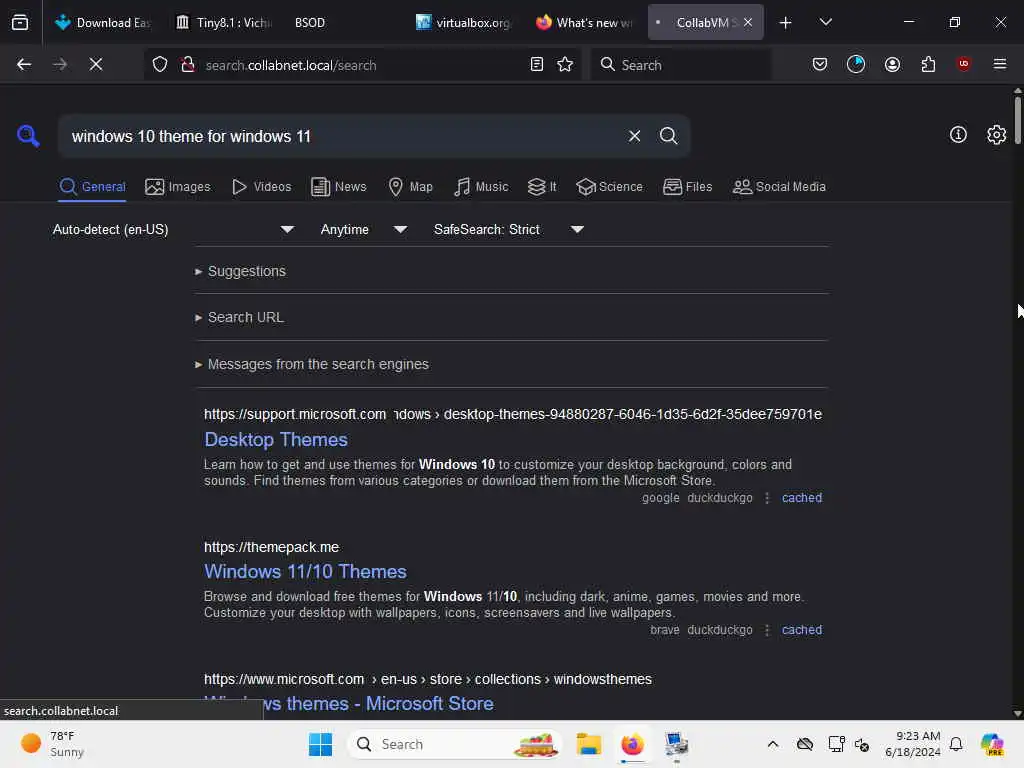Image resolution: width=1024 pixels, height=768 pixels.
Task: Open Firefox account profile icon
Action: coord(892,64)
